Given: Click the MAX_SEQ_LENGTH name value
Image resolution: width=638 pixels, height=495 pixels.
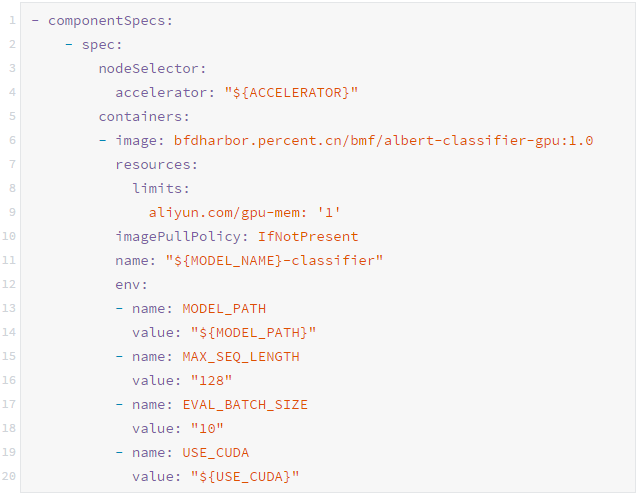Looking at the screenshot, I should coord(241,356).
